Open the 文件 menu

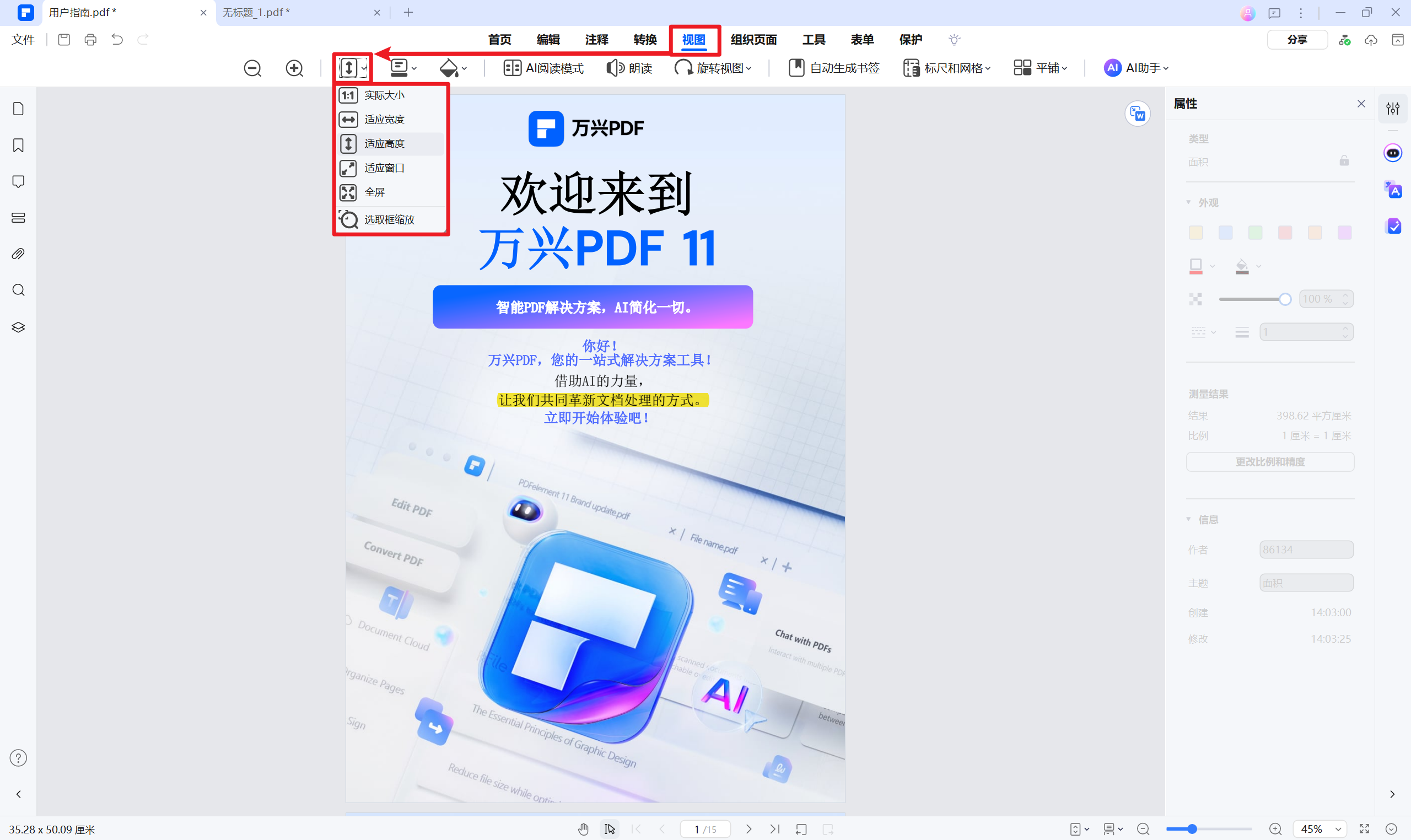[x=23, y=40]
